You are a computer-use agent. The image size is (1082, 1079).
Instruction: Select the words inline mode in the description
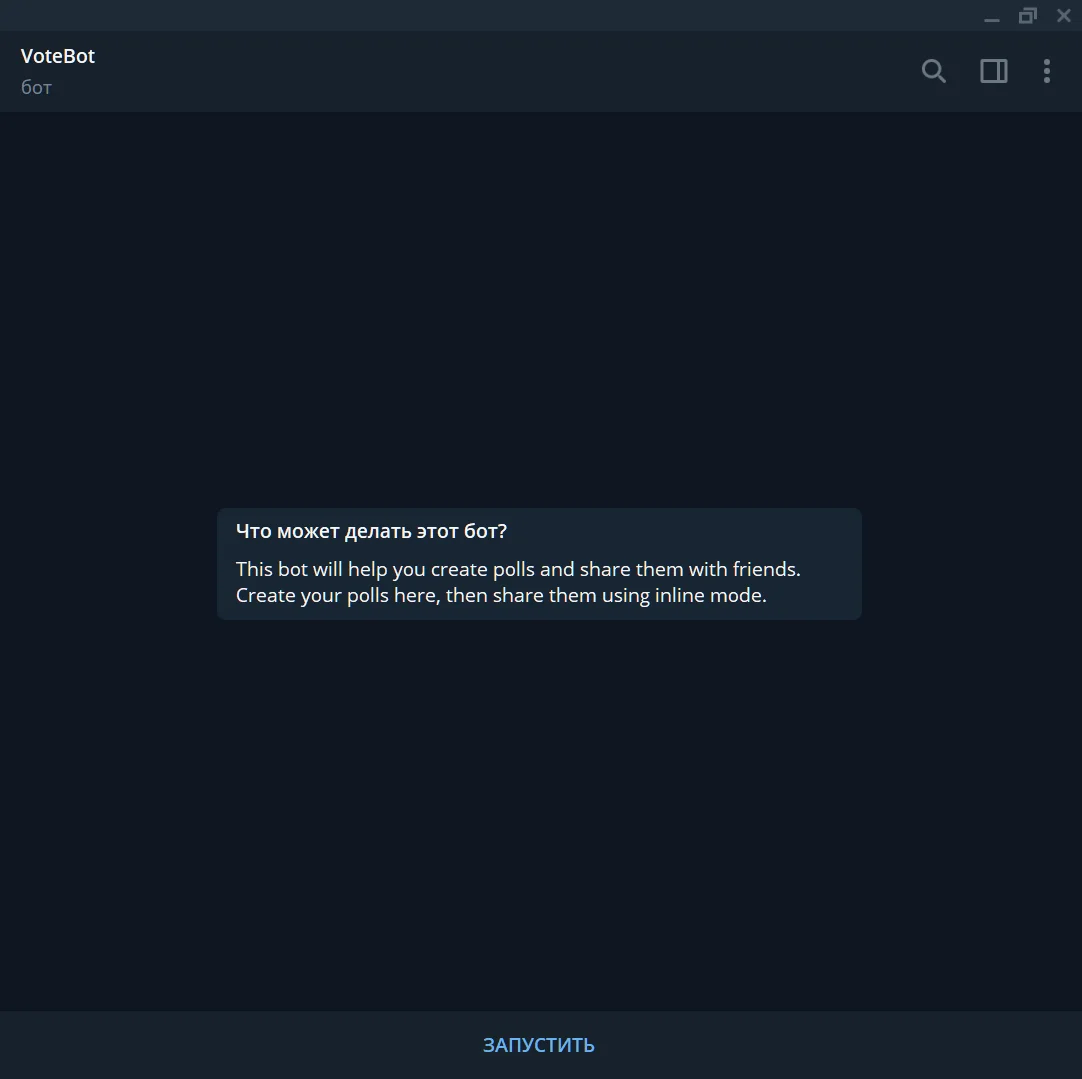pos(711,595)
